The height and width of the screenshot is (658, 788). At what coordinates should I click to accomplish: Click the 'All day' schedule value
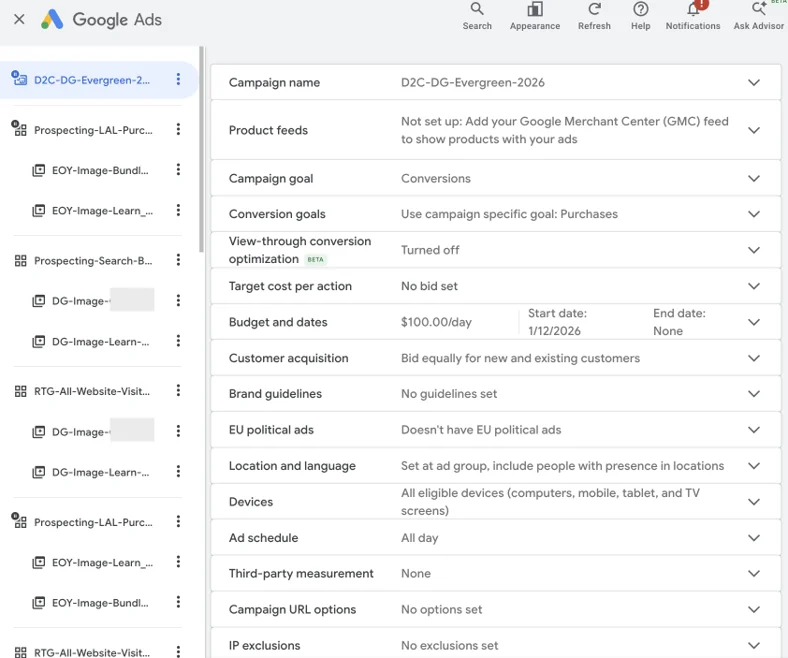pos(420,538)
